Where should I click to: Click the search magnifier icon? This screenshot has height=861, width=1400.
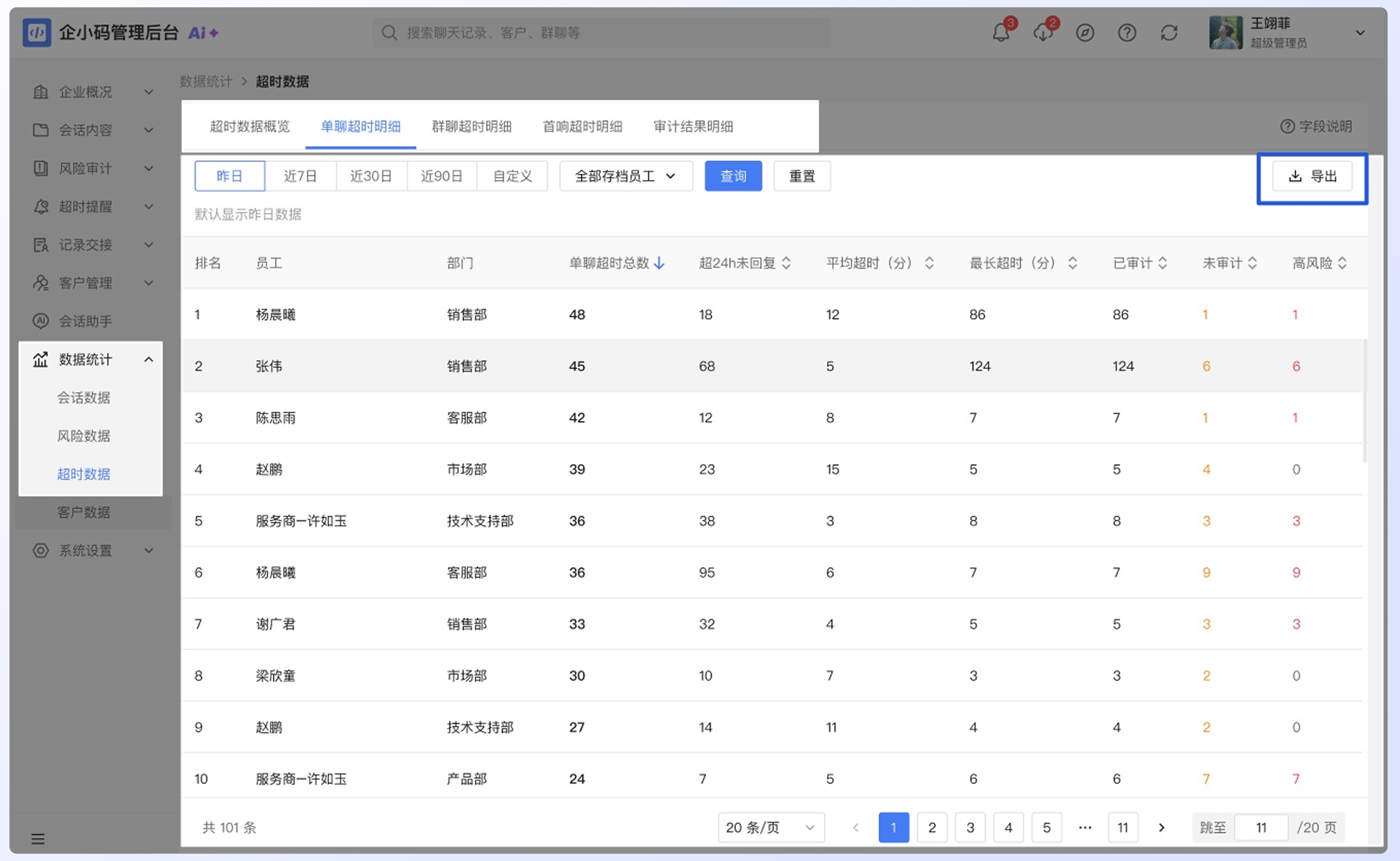click(x=389, y=32)
